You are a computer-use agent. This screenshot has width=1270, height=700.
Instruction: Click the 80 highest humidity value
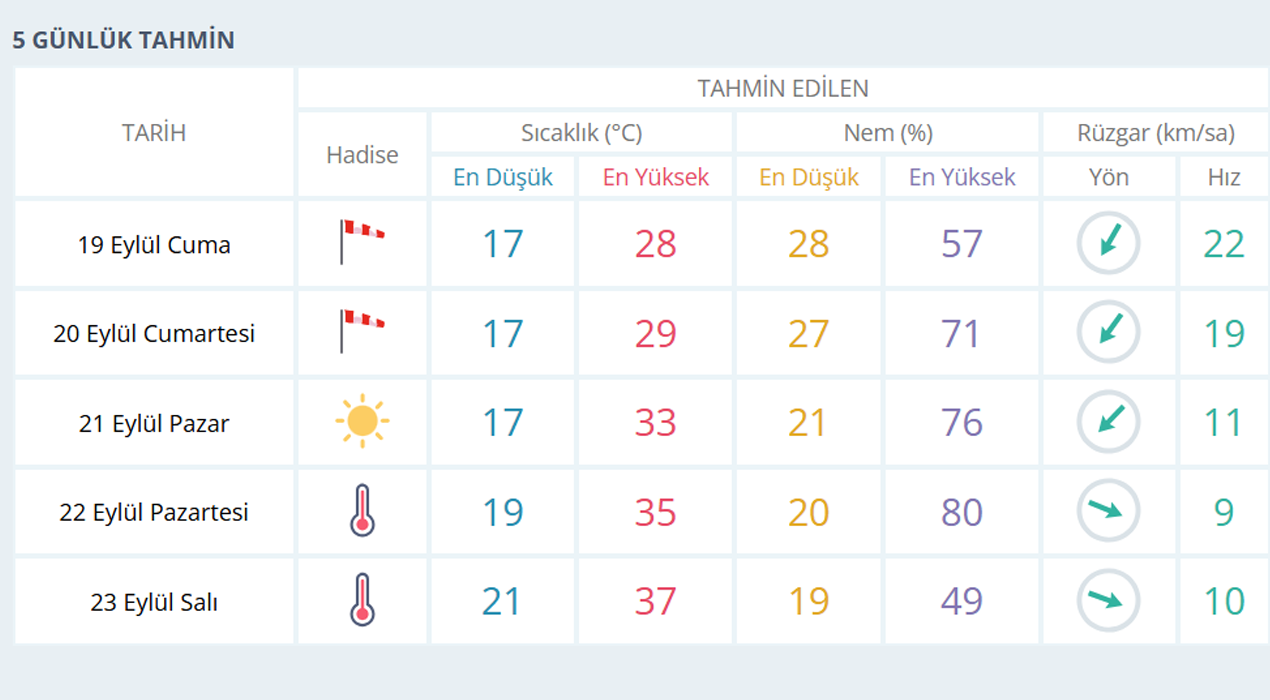coord(962,512)
